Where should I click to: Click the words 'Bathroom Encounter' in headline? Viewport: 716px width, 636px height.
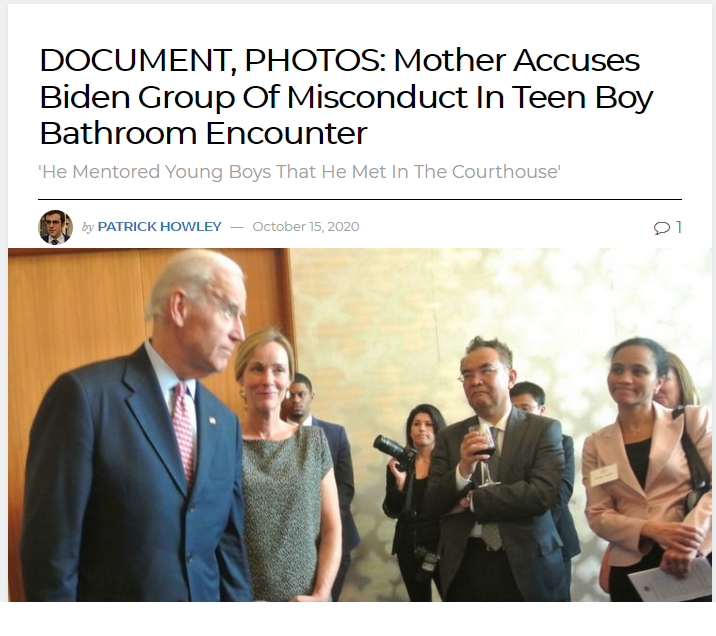point(203,133)
